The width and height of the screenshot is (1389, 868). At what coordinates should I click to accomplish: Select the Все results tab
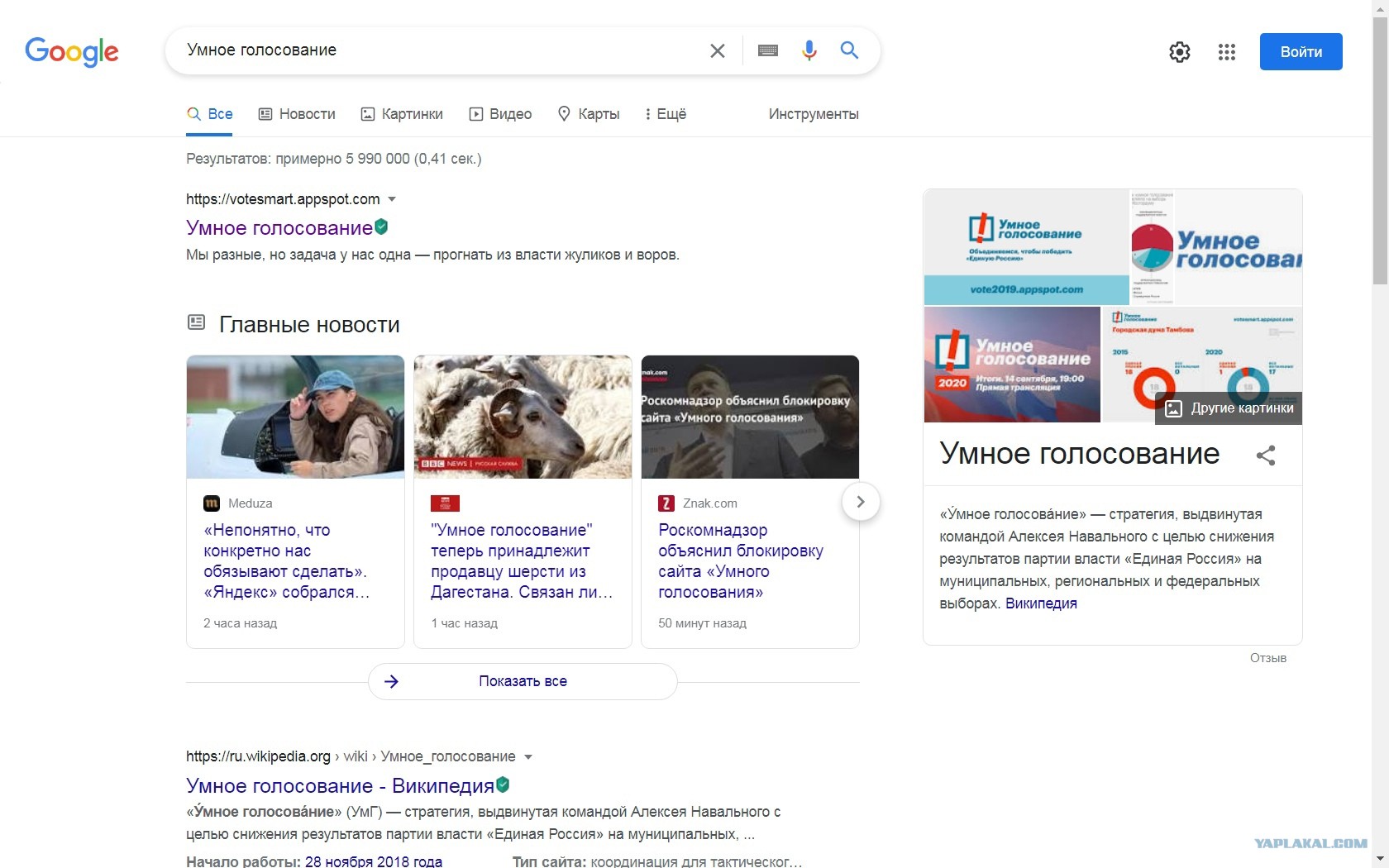209,114
